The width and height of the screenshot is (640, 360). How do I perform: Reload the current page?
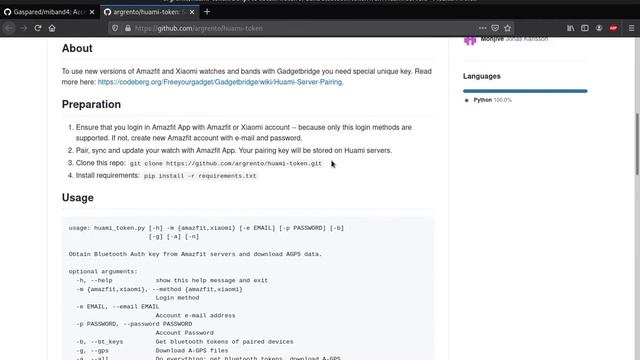38,28
